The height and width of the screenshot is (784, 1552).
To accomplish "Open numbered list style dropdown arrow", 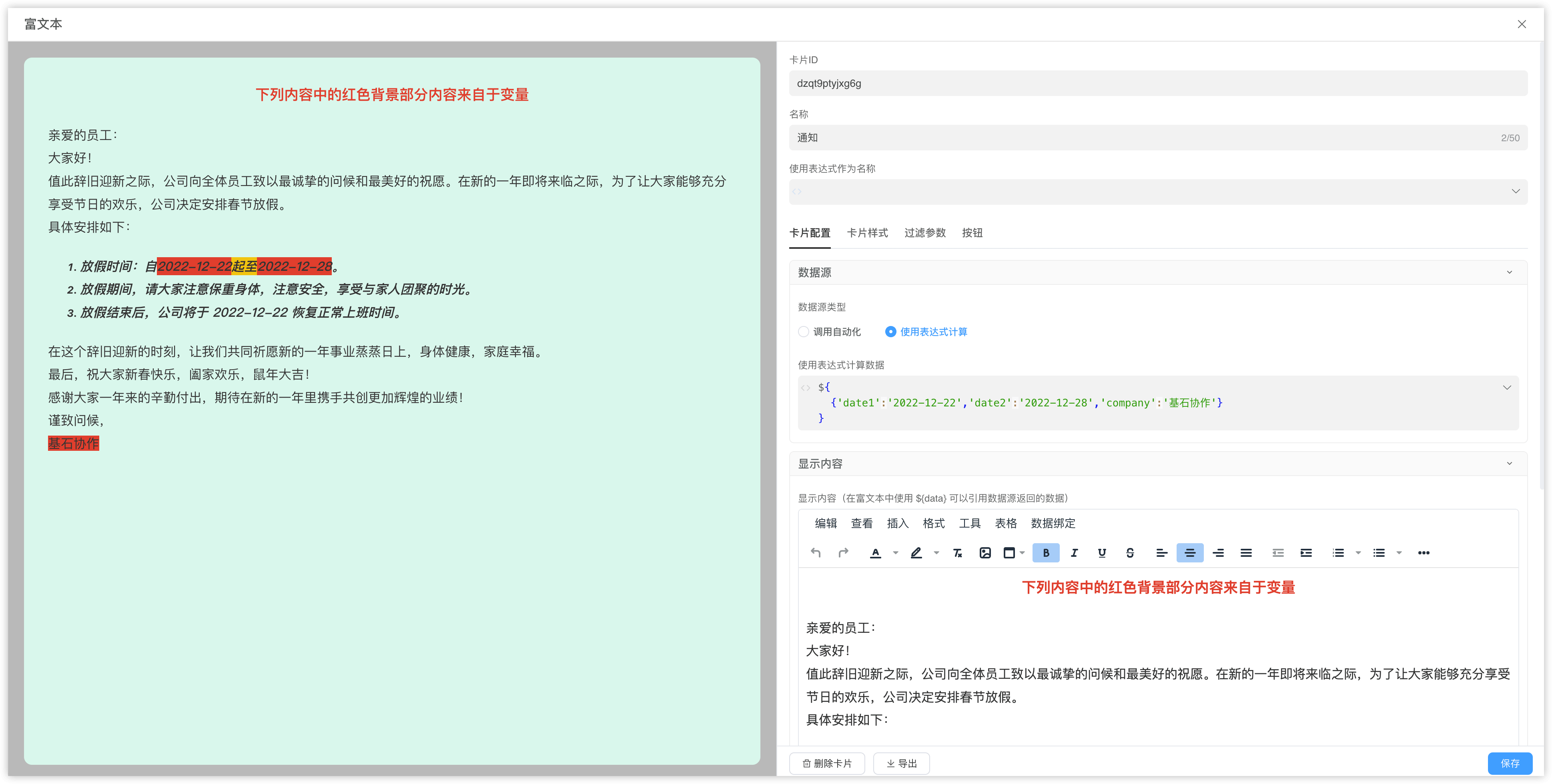I will coord(1358,553).
